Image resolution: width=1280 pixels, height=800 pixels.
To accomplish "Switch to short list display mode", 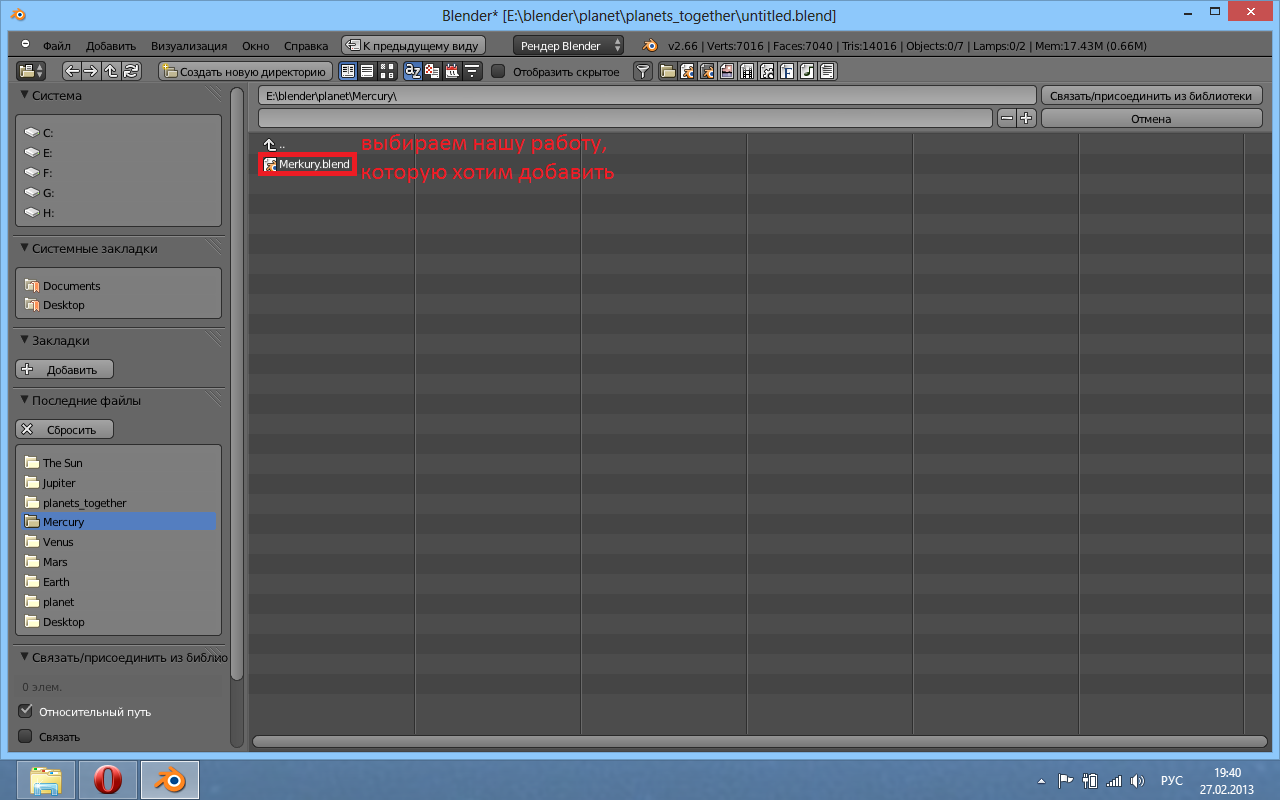I will coord(348,71).
